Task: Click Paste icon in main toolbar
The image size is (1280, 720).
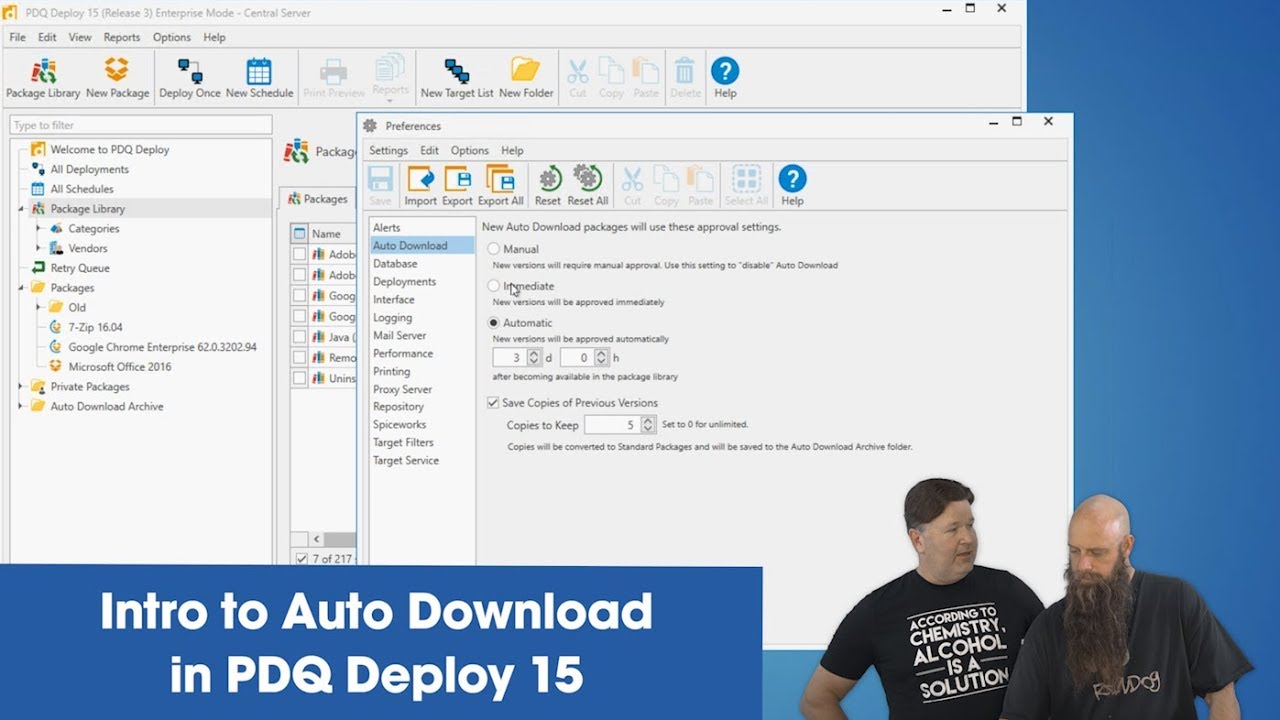Action: pyautogui.click(x=646, y=78)
